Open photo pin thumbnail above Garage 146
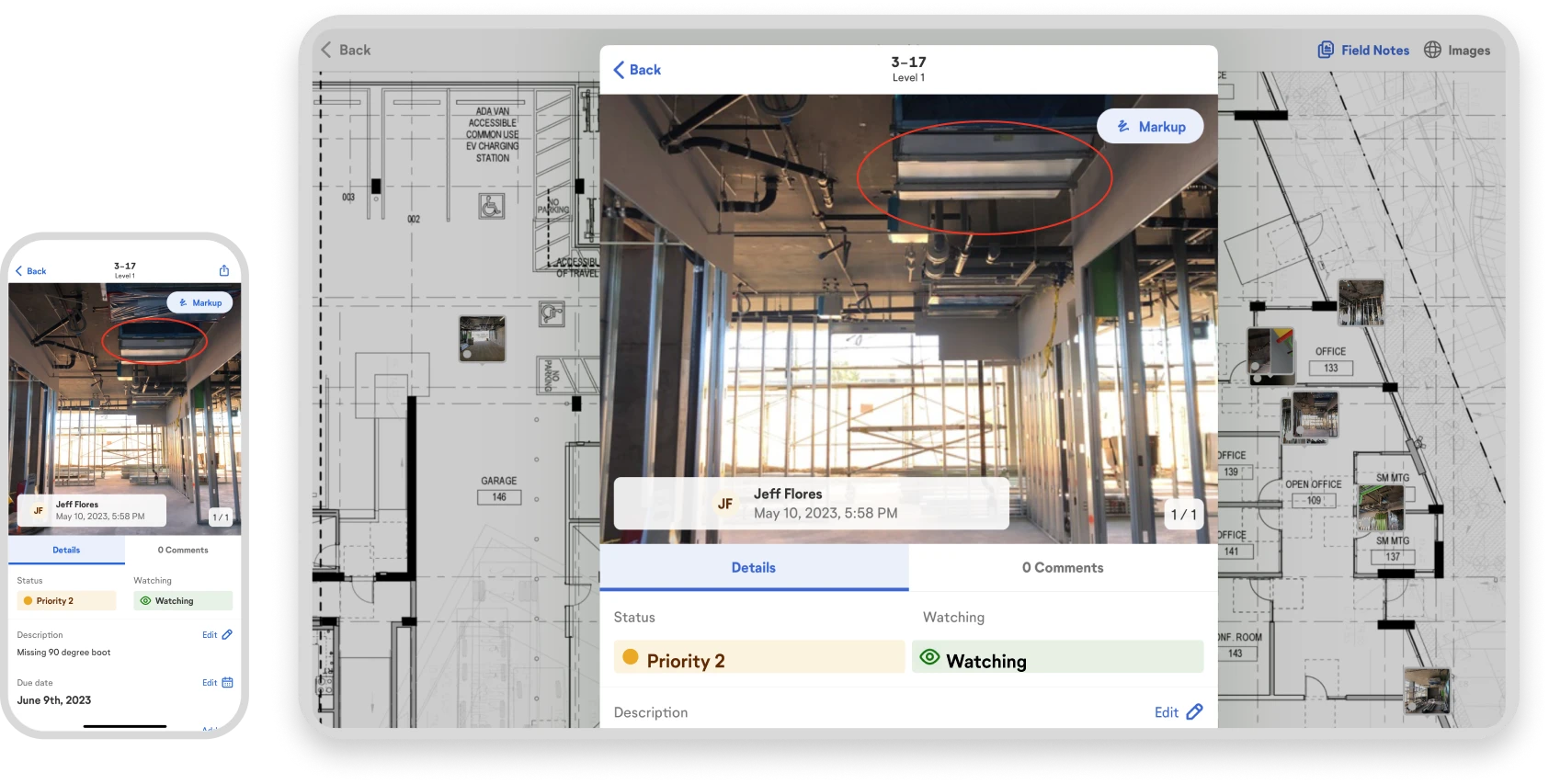This screenshot has height=784, width=1549. (482, 338)
